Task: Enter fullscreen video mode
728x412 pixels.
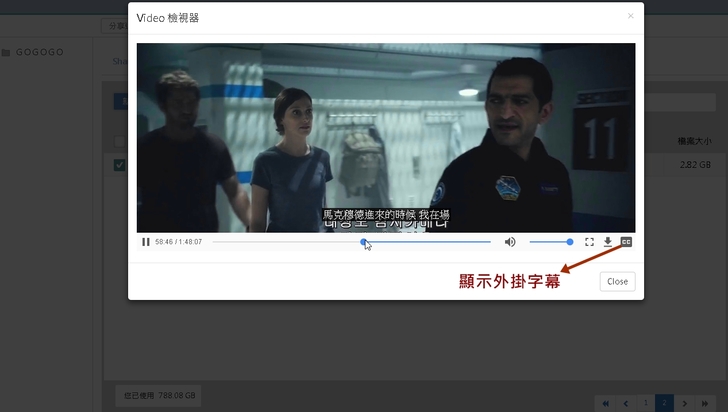Action: click(x=589, y=242)
